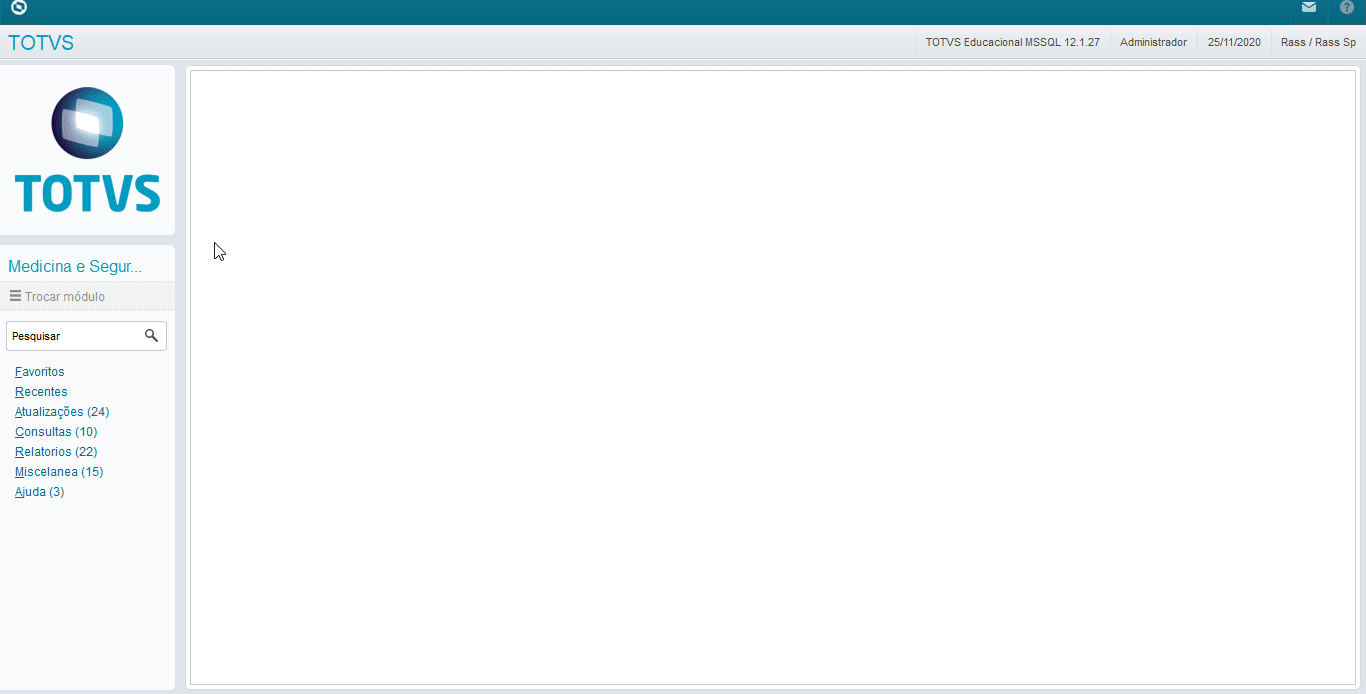Click the TOTVS circular logo icon in top bar
The width and height of the screenshot is (1366, 694).
pos(18,8)
